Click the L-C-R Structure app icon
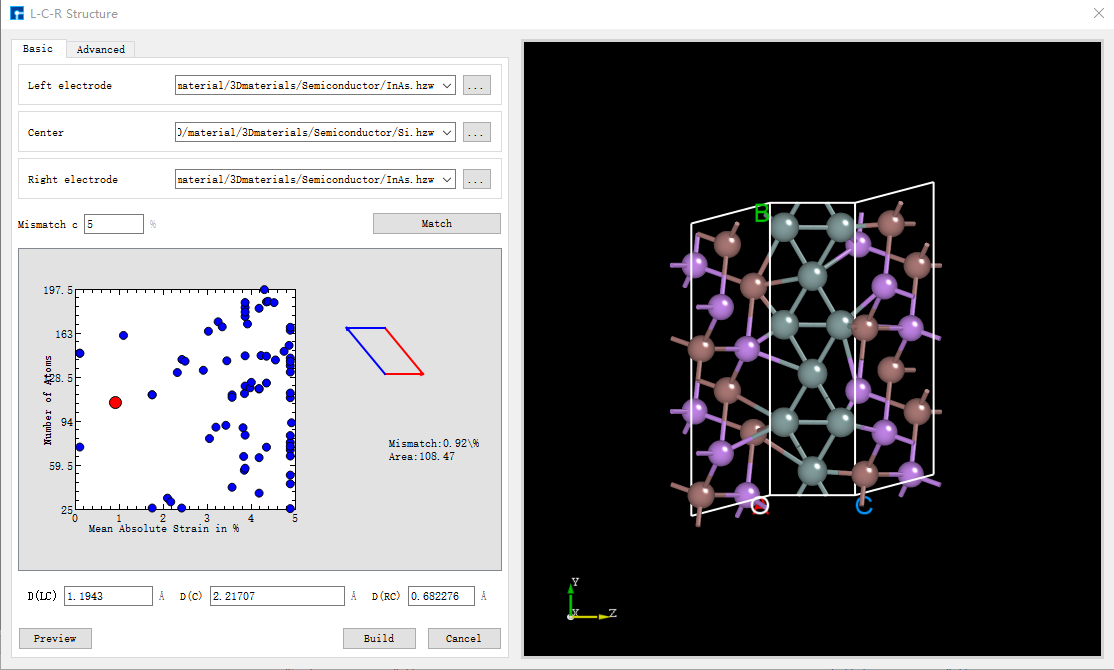 pyautogui.click(x=16, y=14)
